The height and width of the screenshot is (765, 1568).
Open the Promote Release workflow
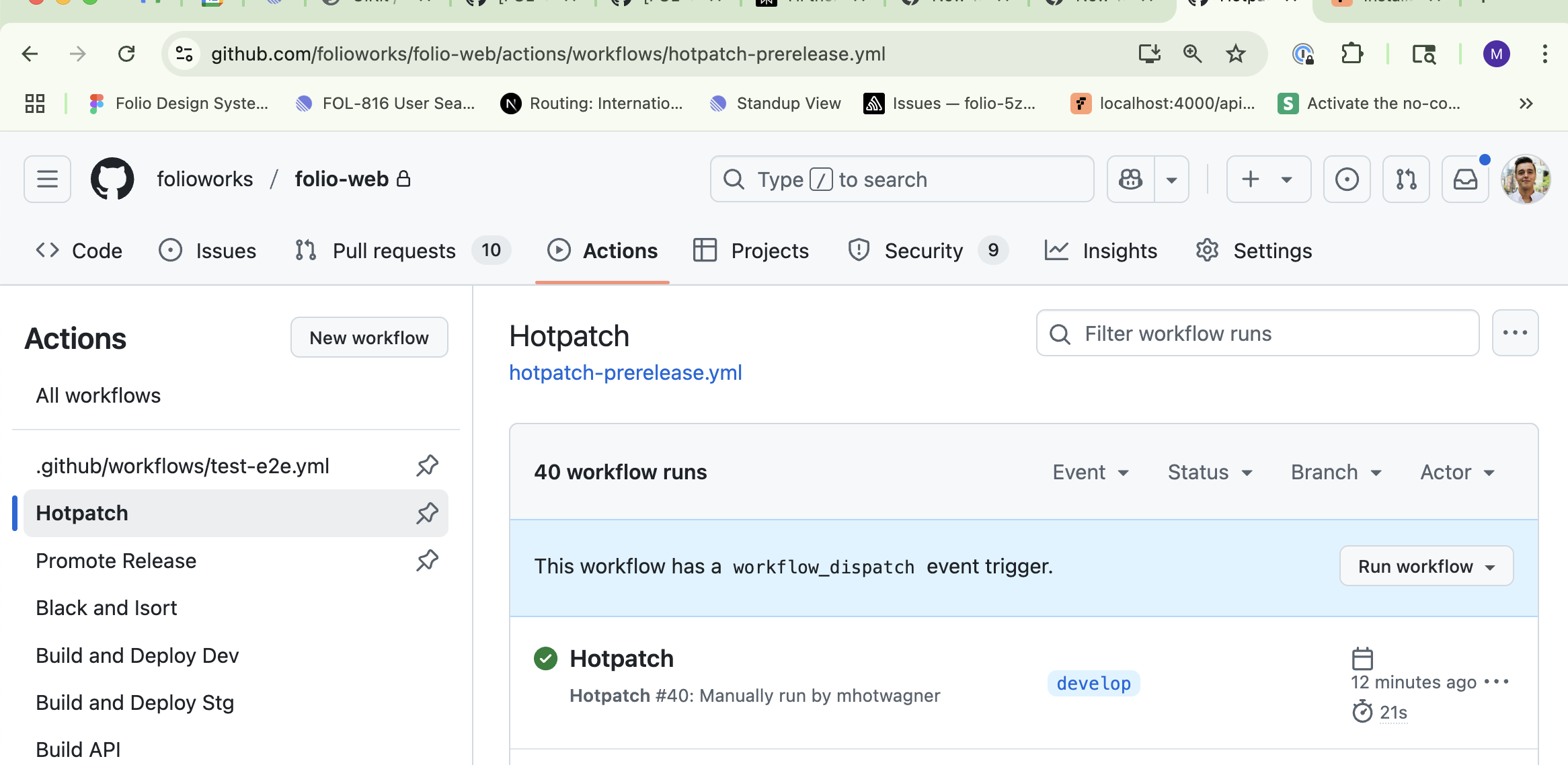116,561
